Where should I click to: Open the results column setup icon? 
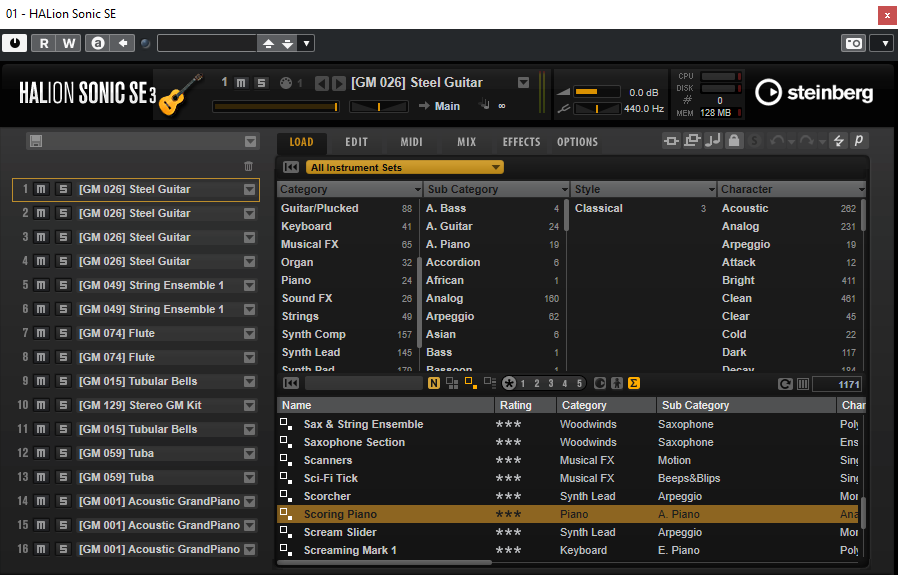coord(803,384)
